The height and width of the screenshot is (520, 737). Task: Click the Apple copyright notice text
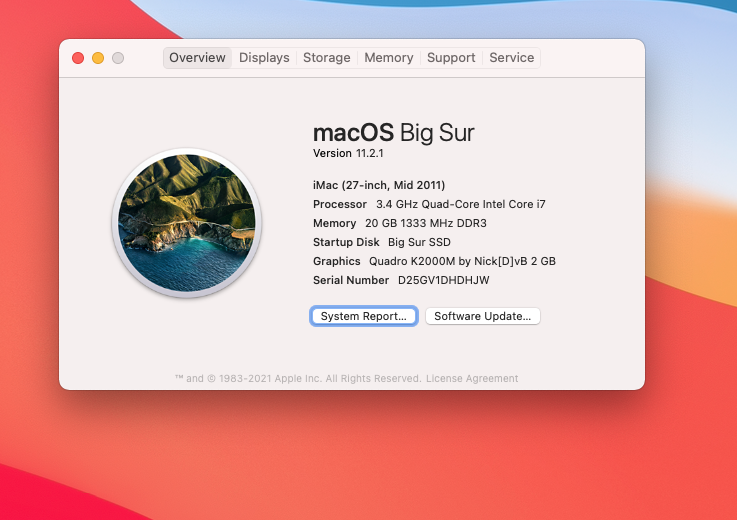[x=298, y=378]
